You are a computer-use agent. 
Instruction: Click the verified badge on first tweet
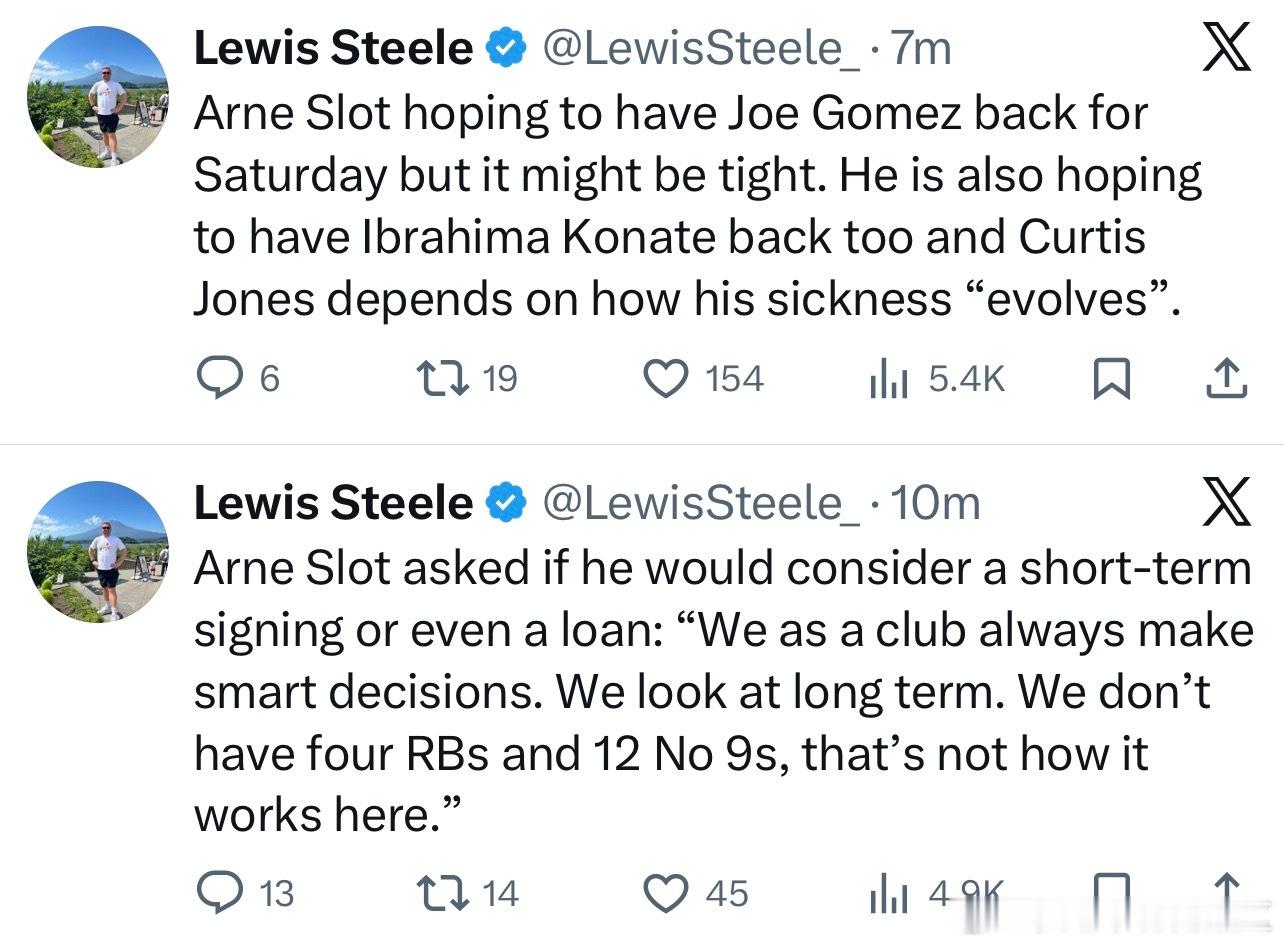507,49
